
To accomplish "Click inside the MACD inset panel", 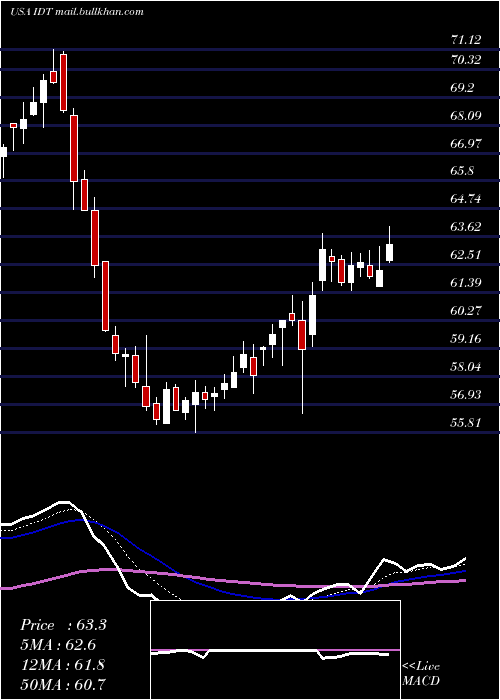I will click(275, 650).
